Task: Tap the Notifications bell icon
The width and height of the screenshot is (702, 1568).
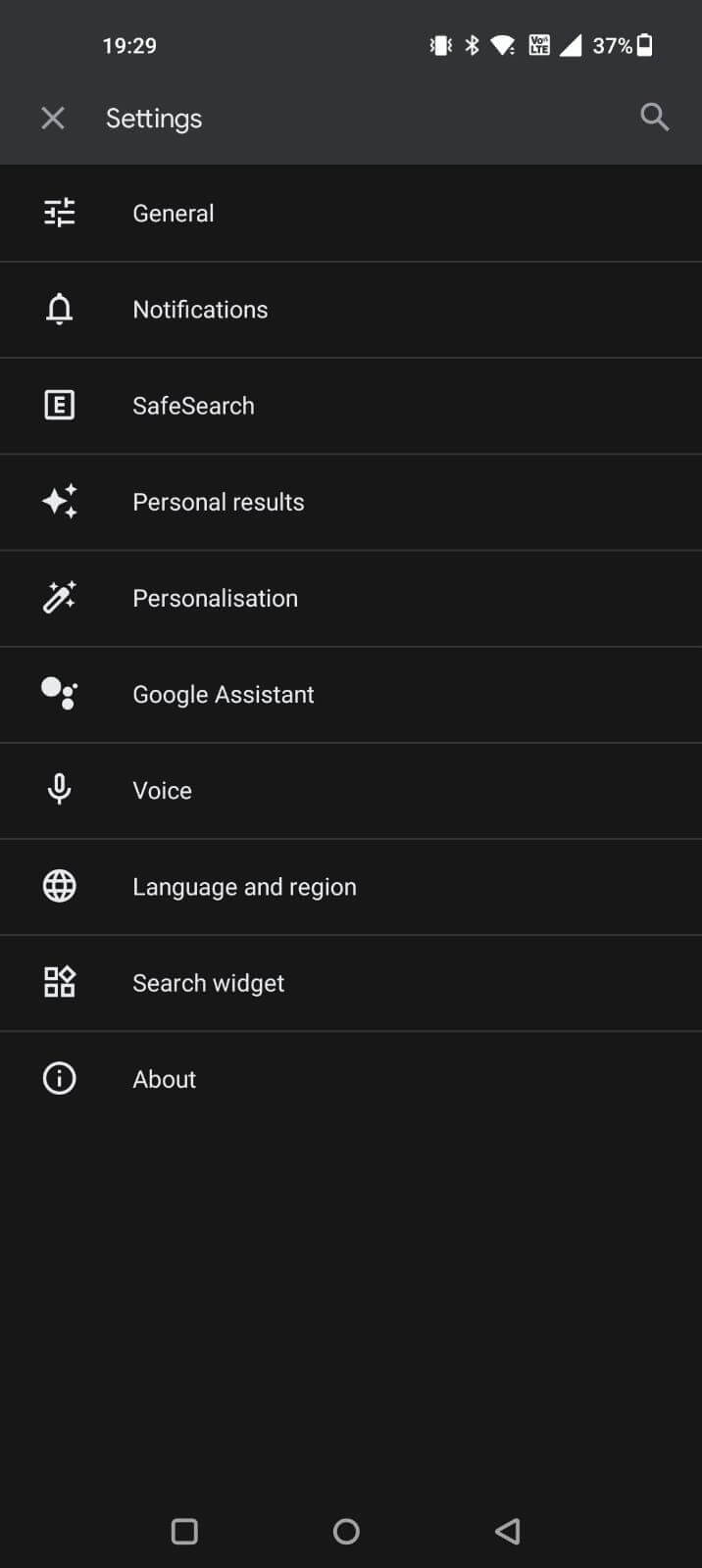Action: pyautogui.click(x=59, y=309)
